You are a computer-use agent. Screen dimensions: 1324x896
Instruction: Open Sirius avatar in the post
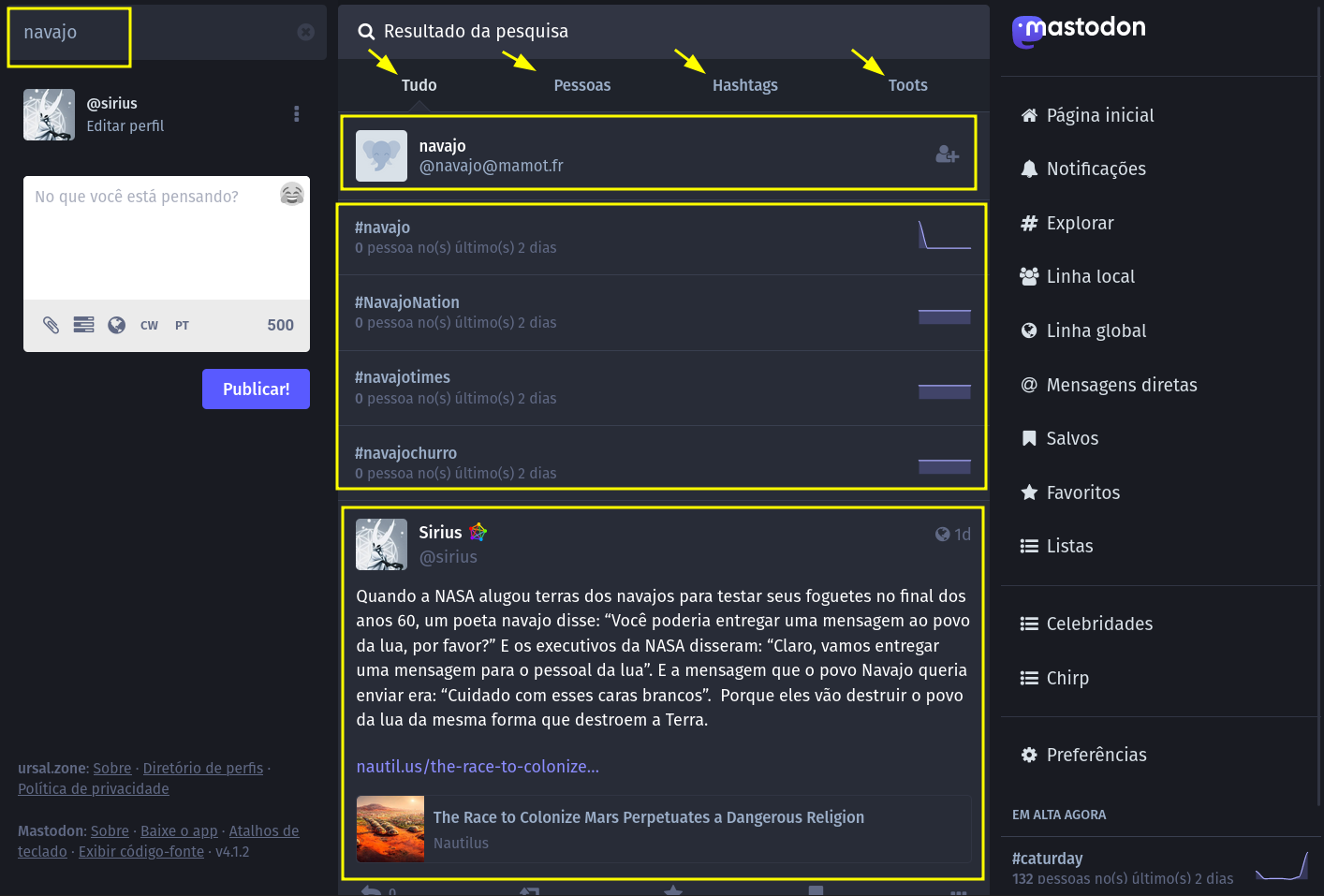pyautogui.click(x=381, y=544)
